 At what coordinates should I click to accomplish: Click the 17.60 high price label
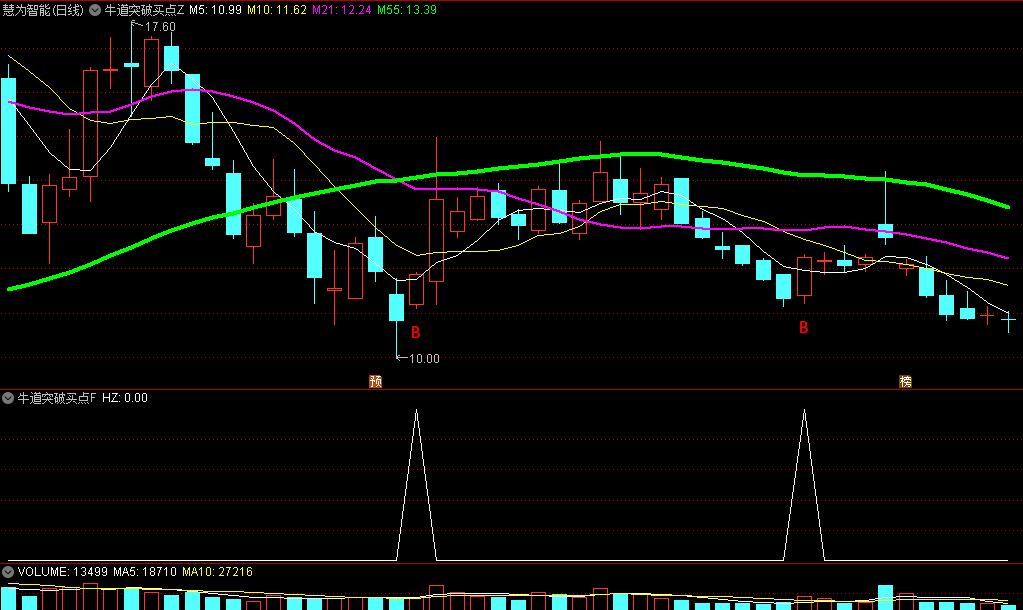pyautogui.click(x=160, y=27)
